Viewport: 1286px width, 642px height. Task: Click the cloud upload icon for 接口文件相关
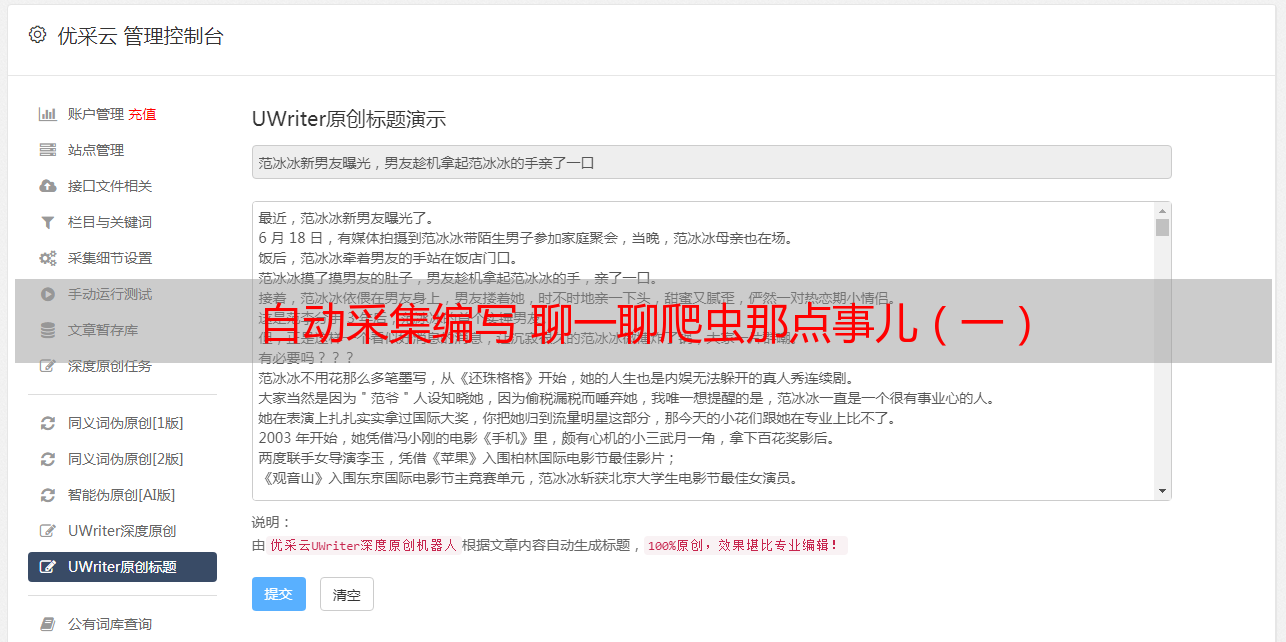click(x=47, y=186)
